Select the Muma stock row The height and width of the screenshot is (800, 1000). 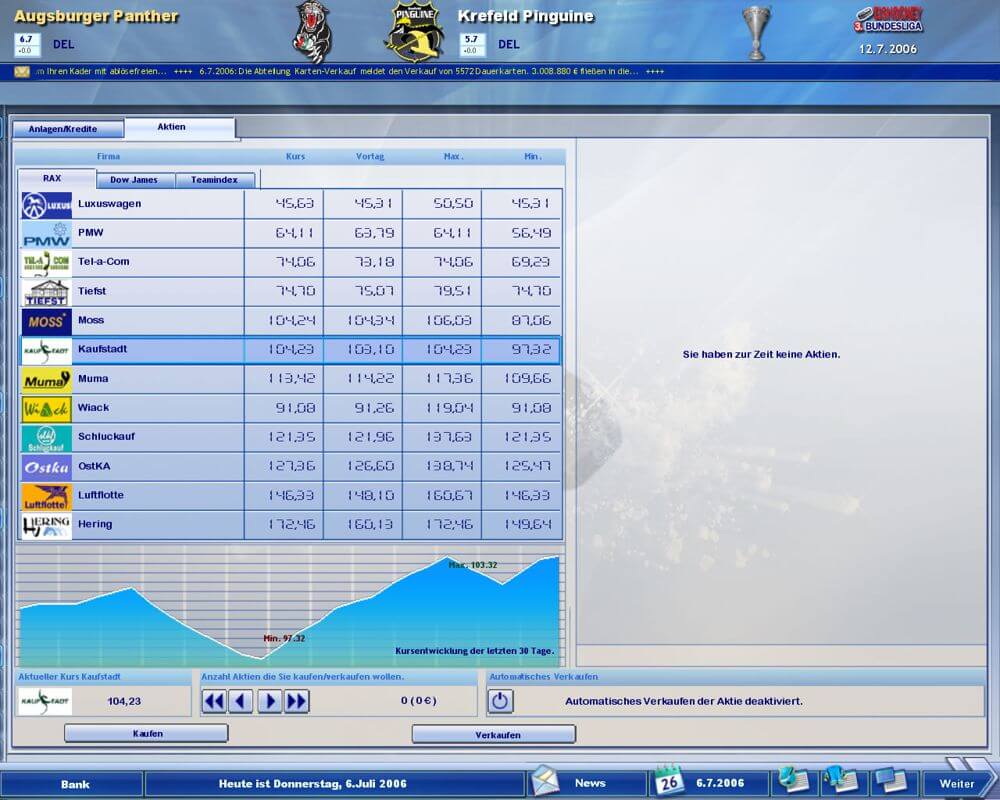coord(291,380)
